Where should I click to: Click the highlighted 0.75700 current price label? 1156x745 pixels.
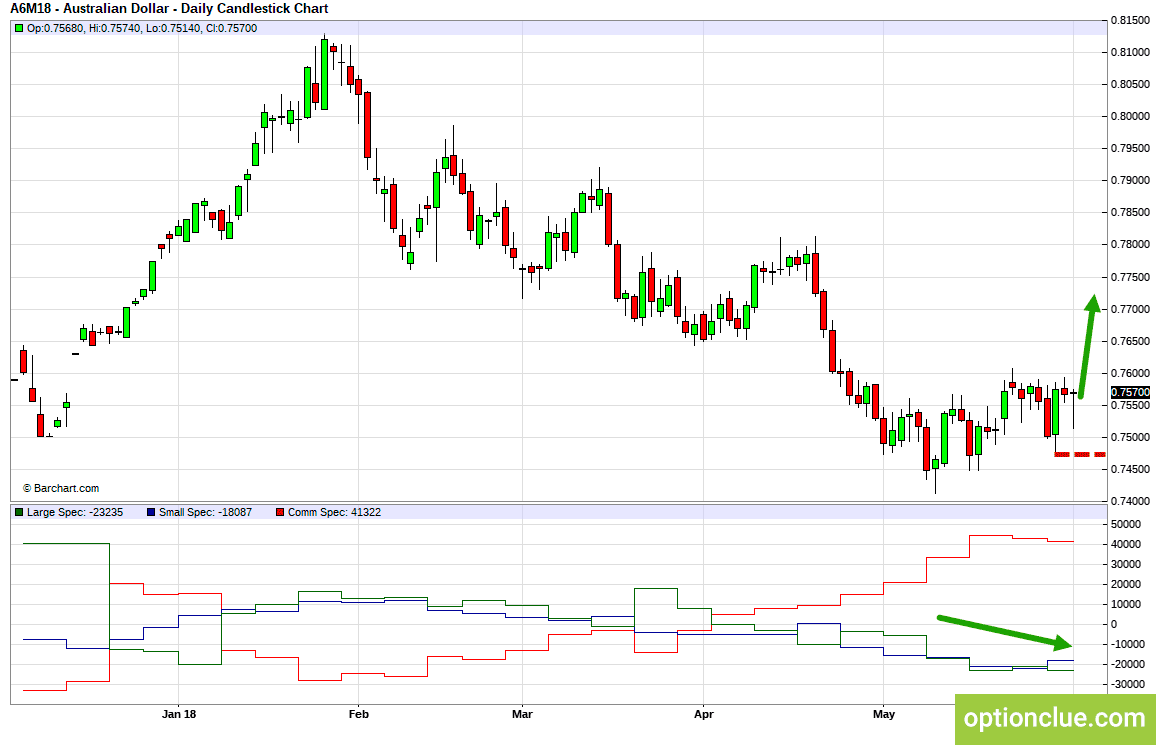1129,393
